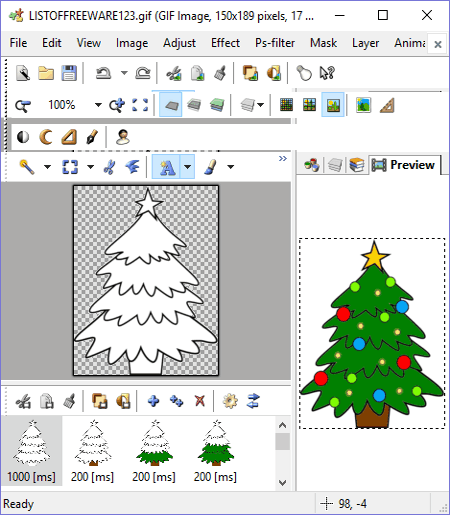Click the light bulb hint icon

pyautogui.click(x=304, y=73)
